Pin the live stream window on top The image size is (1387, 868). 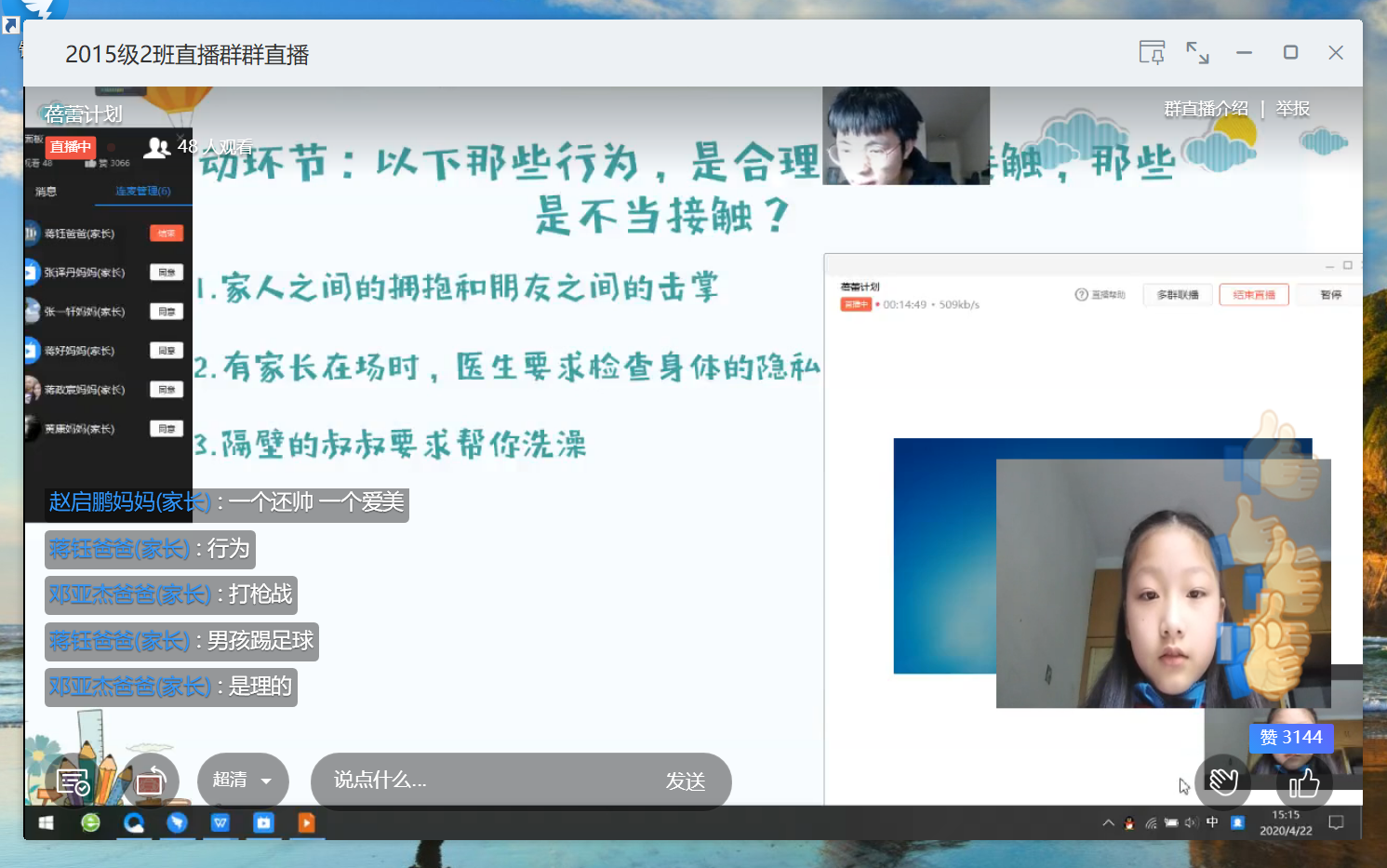point(1152,52)
